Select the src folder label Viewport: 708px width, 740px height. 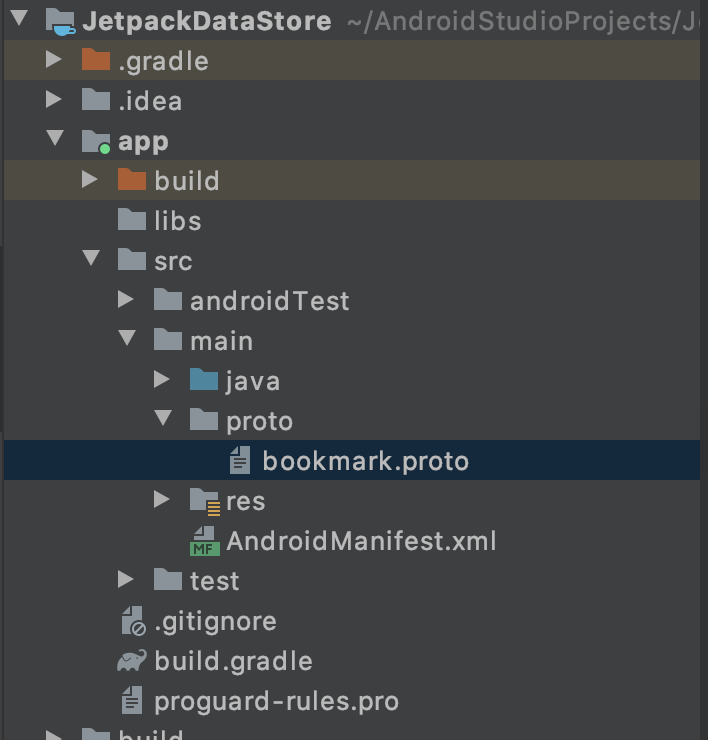(x=173, y=261)
